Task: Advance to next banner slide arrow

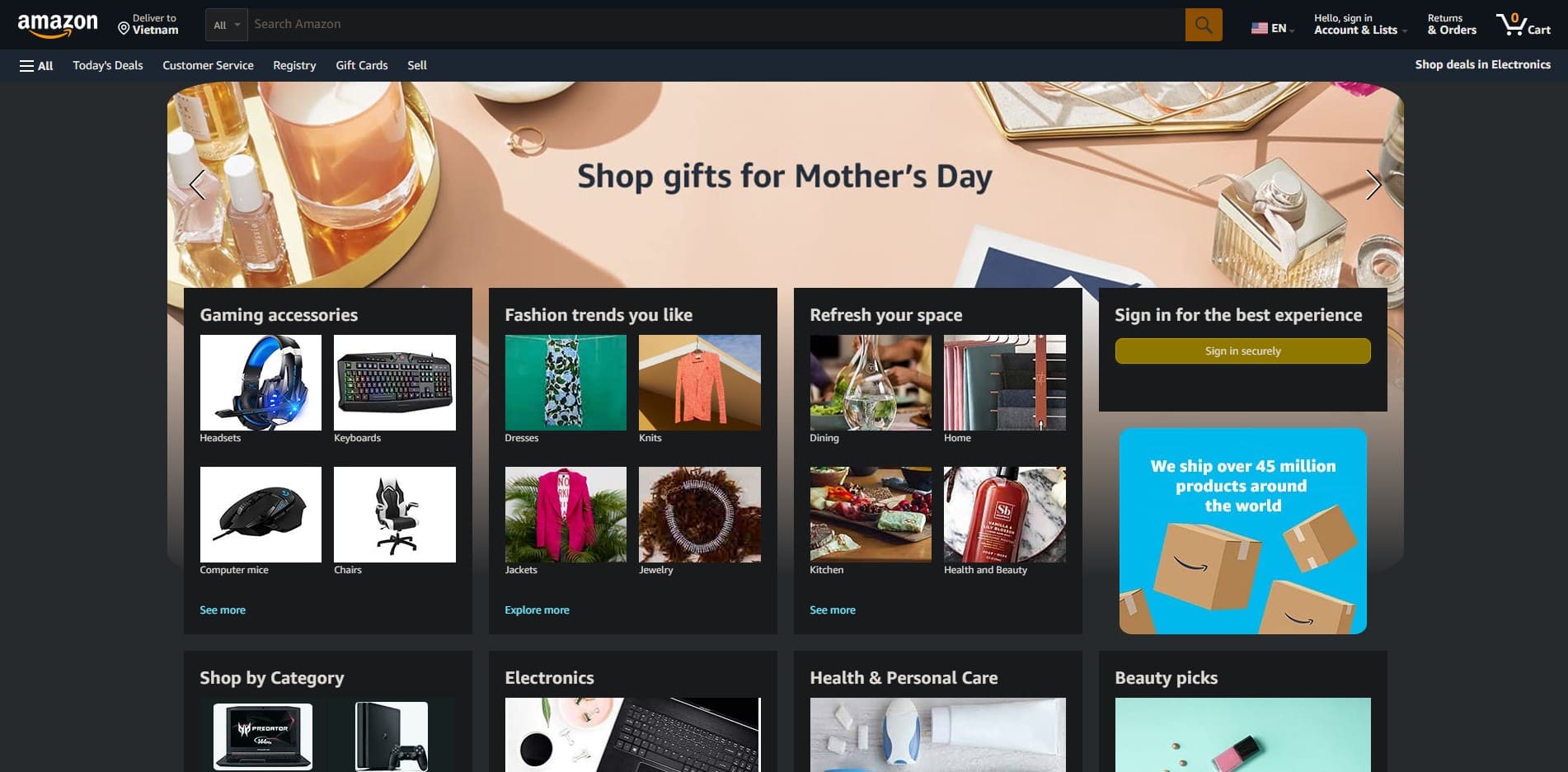Action: pos(1373,185)
